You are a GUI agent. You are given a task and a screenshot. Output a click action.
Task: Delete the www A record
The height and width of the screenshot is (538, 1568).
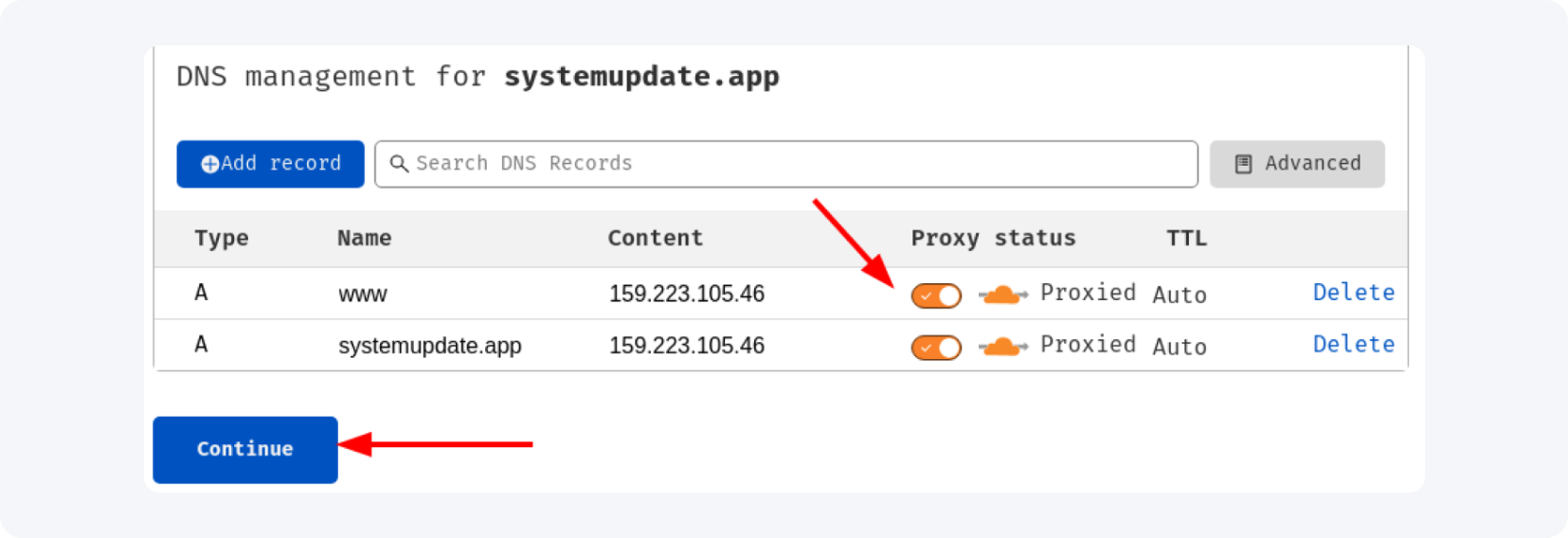pyautogui.click(x=1353, y=293)
